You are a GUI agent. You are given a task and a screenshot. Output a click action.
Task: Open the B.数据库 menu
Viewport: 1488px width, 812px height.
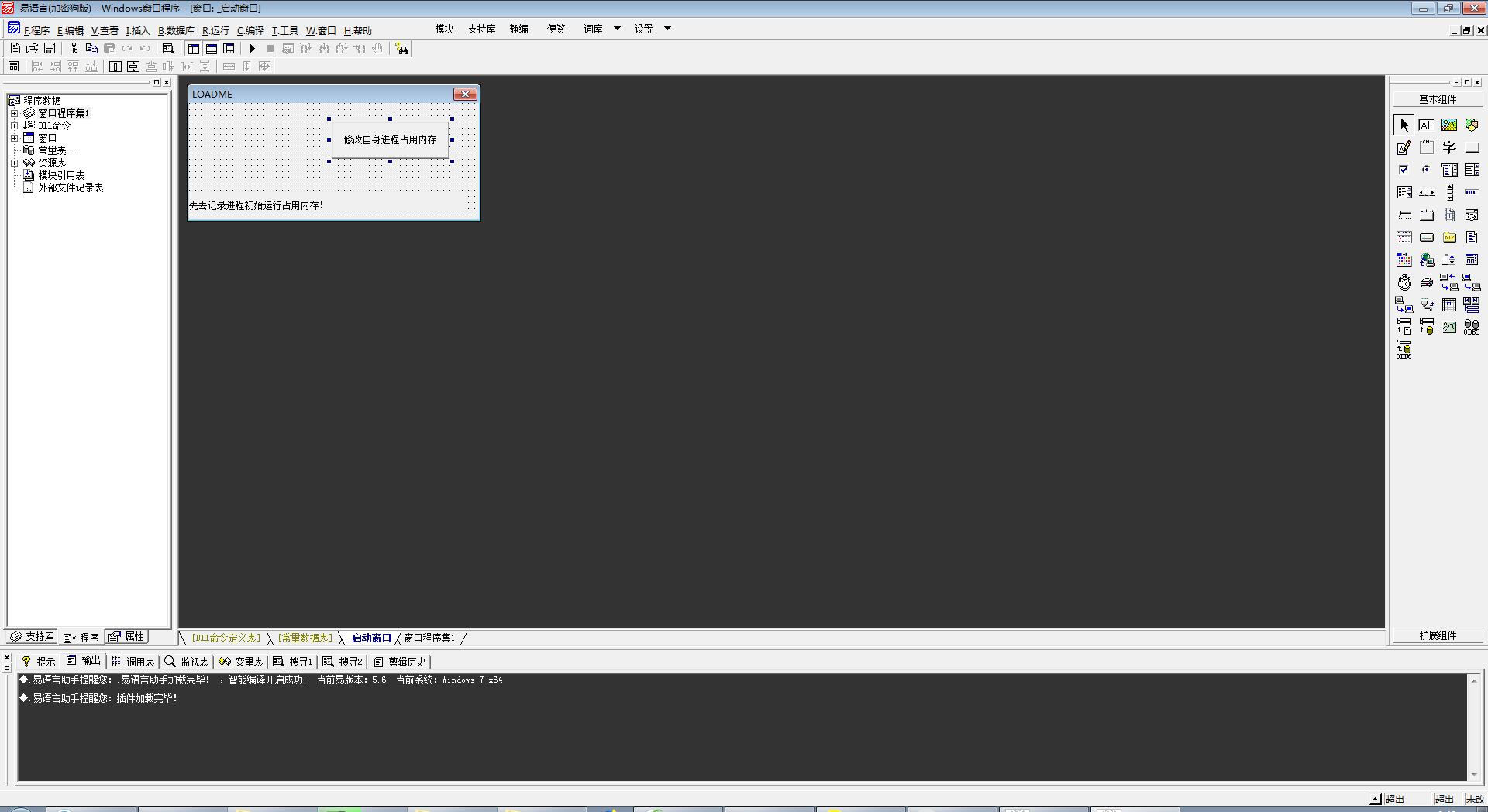[x=176, y=30]
